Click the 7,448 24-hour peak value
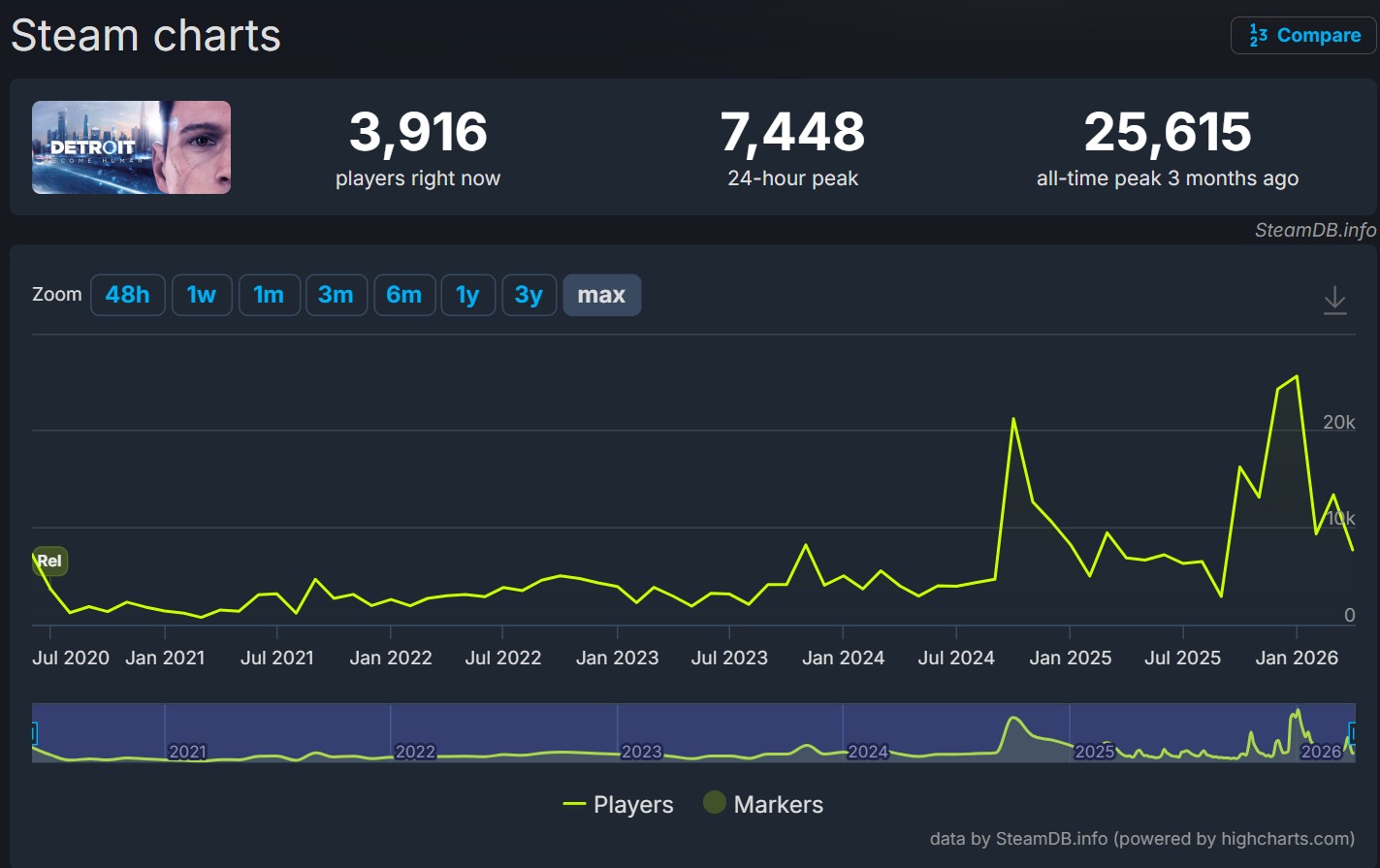The image size is (1380, 868). [792, 131]
